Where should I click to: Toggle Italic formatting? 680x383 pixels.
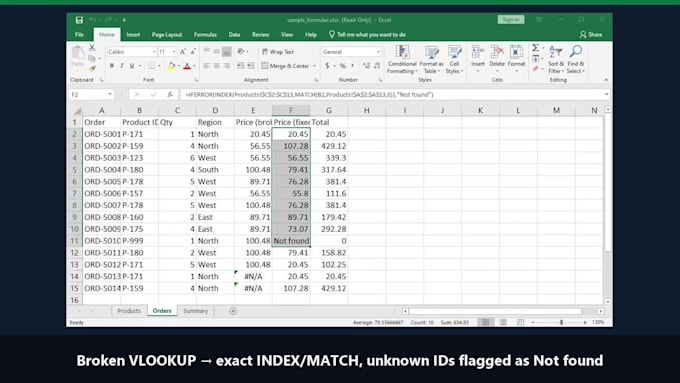tap(121, 66)
